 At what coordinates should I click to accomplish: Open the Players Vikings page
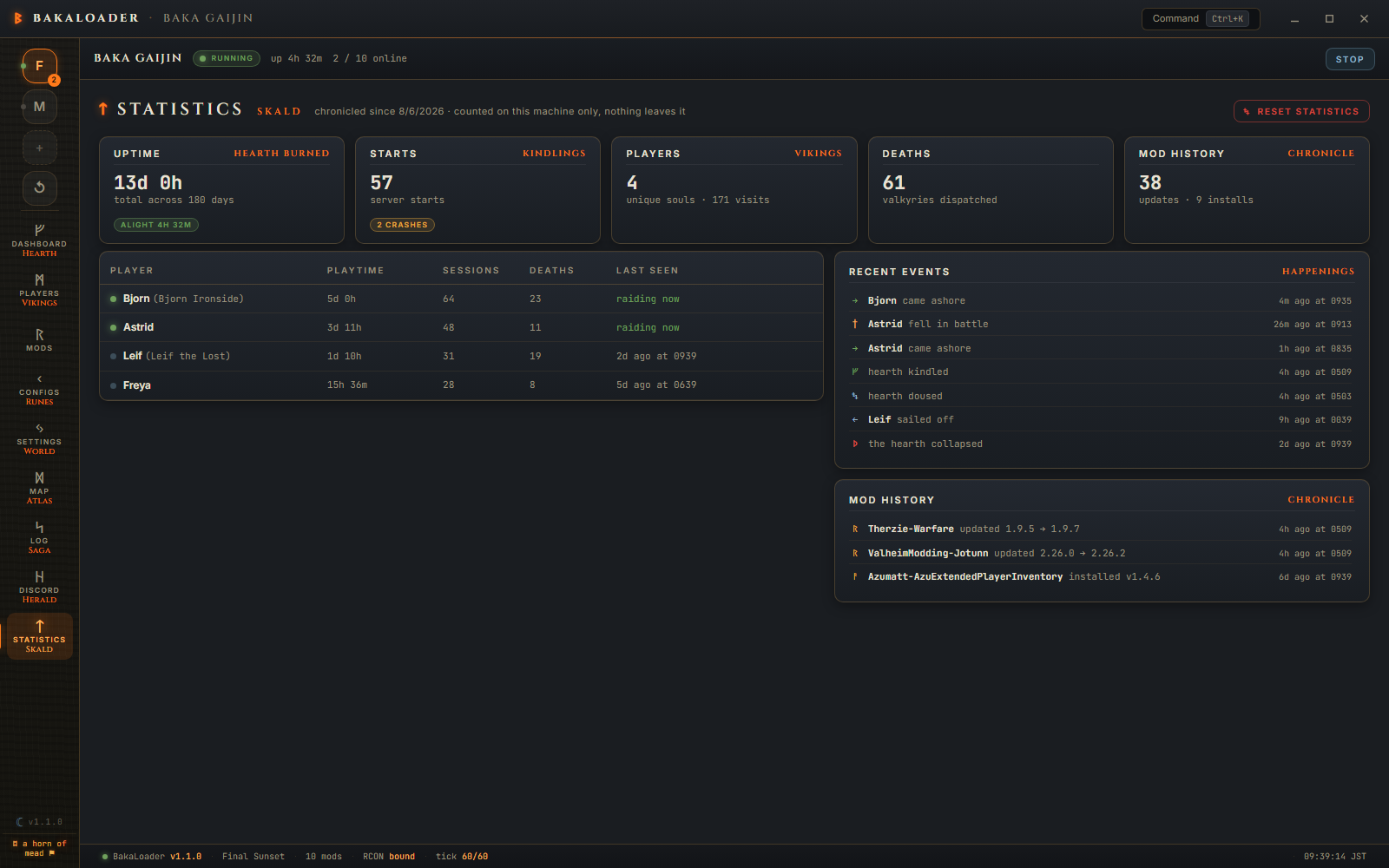[x=39, y=290]
